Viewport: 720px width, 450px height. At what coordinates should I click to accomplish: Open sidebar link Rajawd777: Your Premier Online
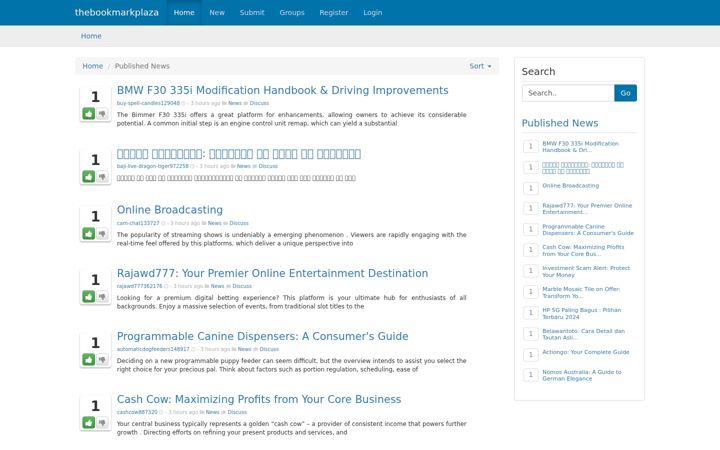[587, 209]
